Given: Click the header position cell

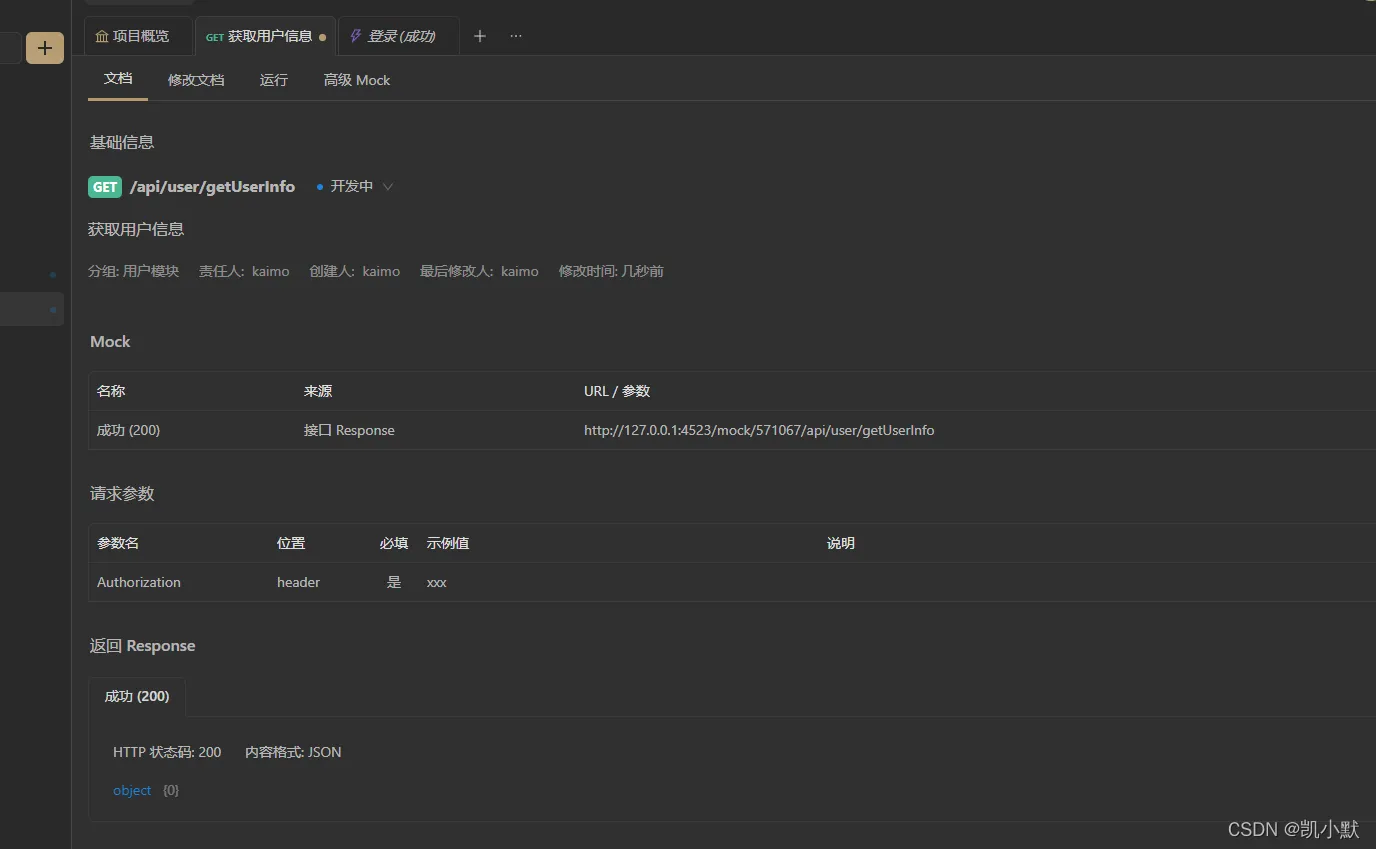Looking at the screenshot, I should [298, 582].
